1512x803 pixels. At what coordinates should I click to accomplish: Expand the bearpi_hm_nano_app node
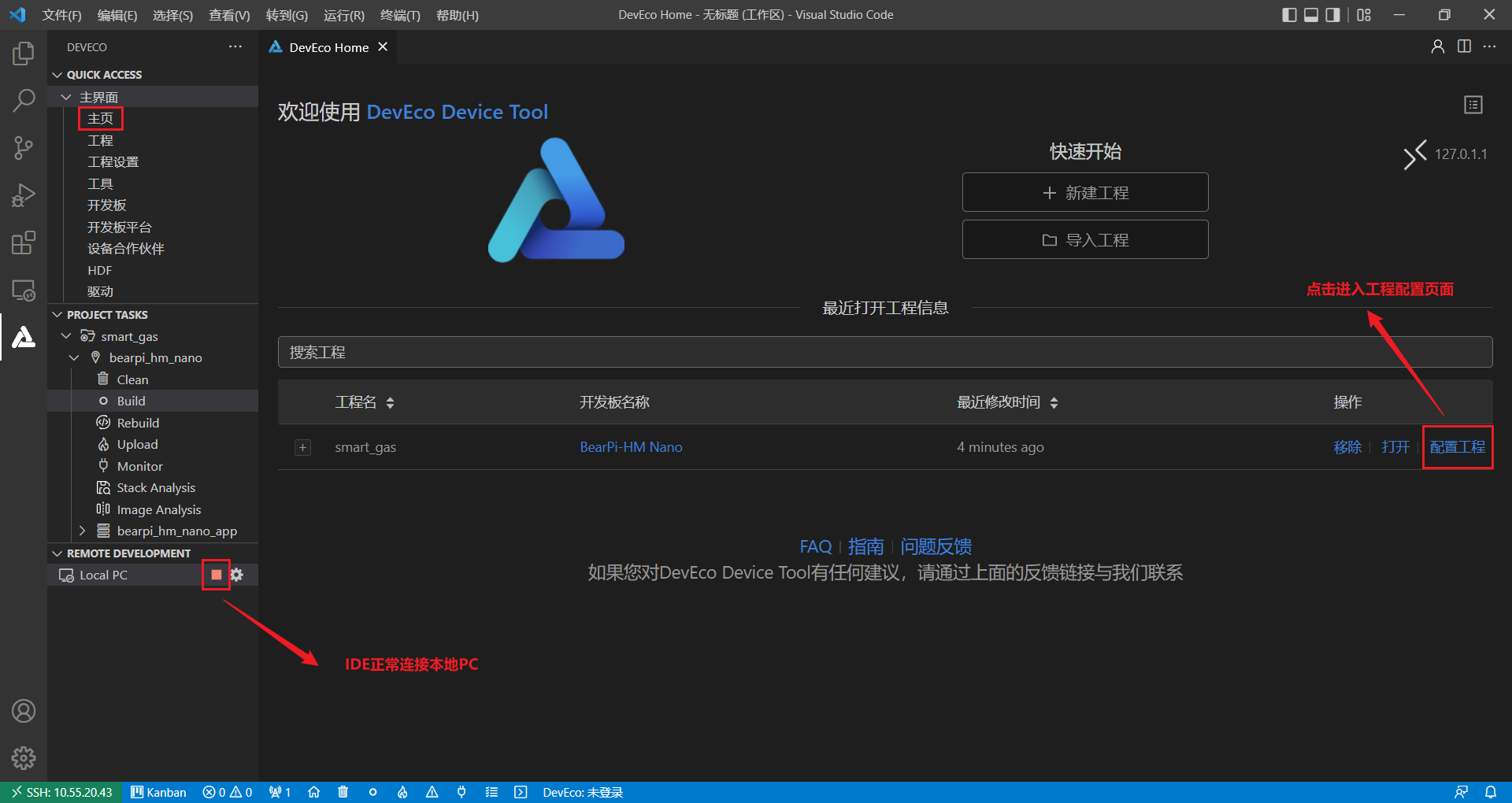pyautogui.click(x=83, y=531)
